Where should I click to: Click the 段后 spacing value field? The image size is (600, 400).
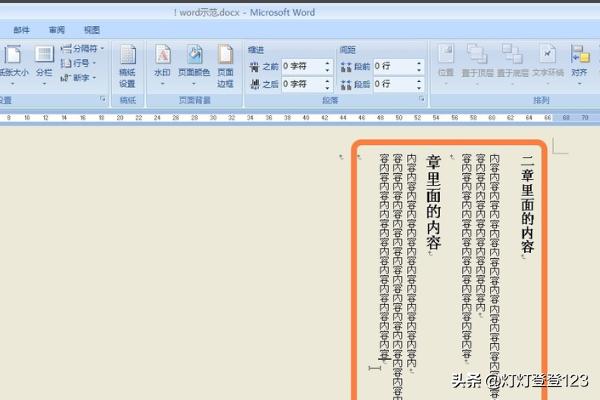click(x=394, y=84)
